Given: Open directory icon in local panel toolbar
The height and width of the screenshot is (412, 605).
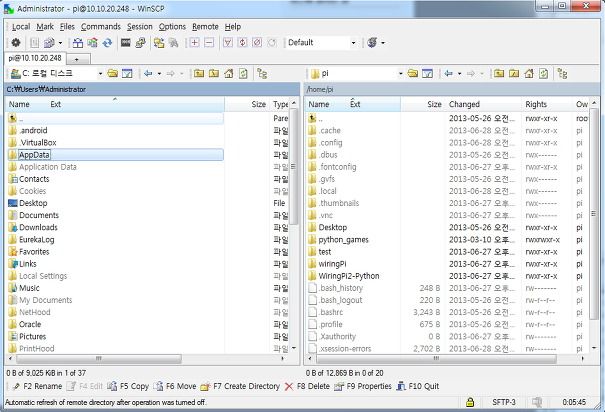Looking at the screenshot, I should [113, 73].
